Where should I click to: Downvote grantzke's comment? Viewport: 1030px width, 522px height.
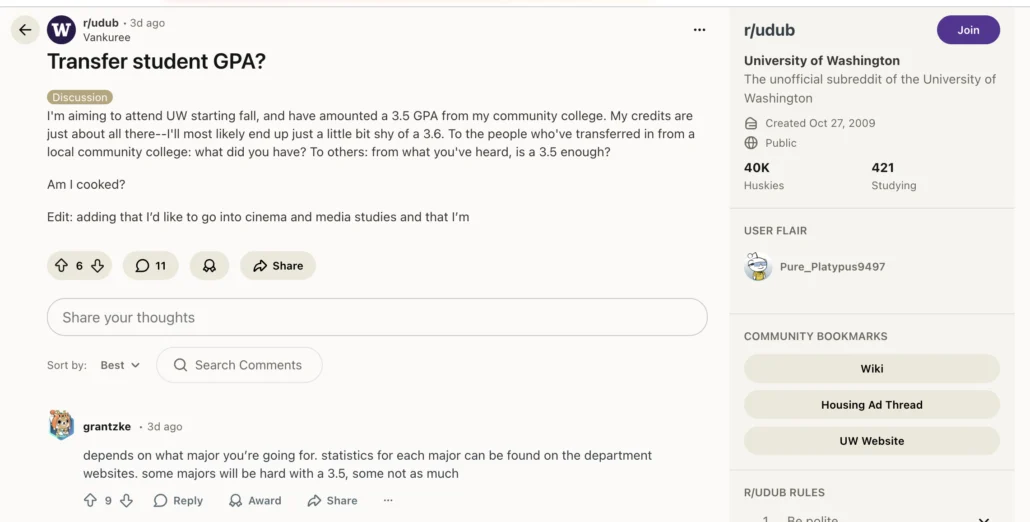[x=126, y=501]
